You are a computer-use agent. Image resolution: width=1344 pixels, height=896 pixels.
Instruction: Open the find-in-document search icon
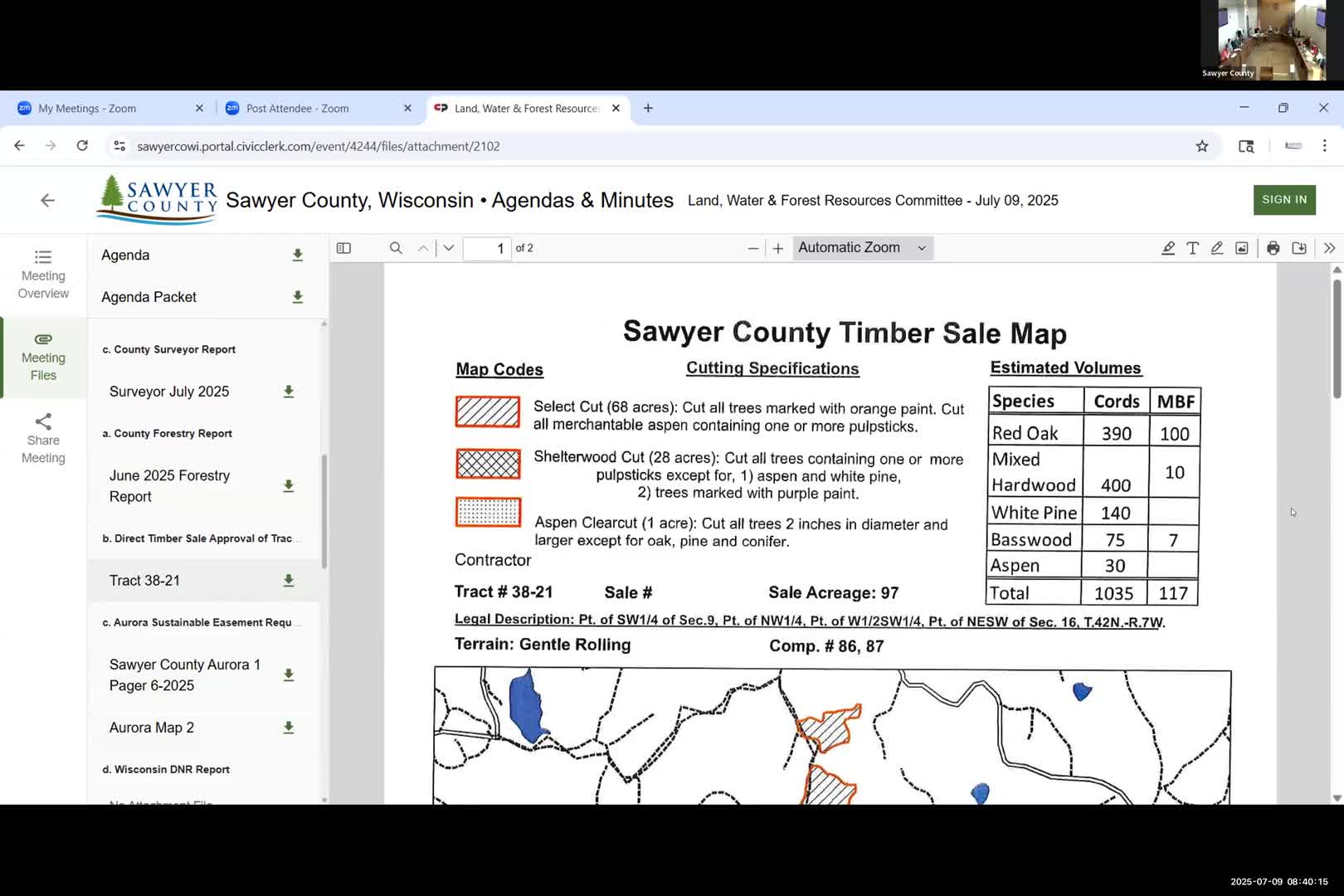coord(396,248)
